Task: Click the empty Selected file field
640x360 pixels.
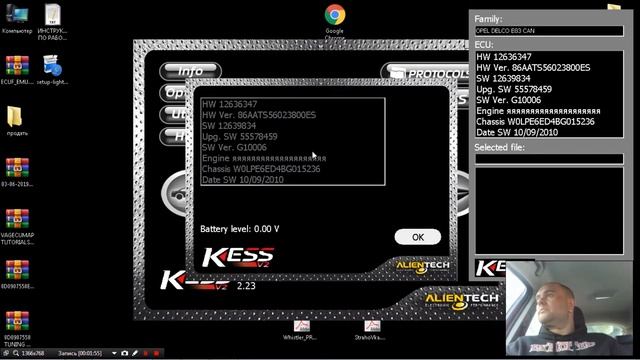Action: 549,159
